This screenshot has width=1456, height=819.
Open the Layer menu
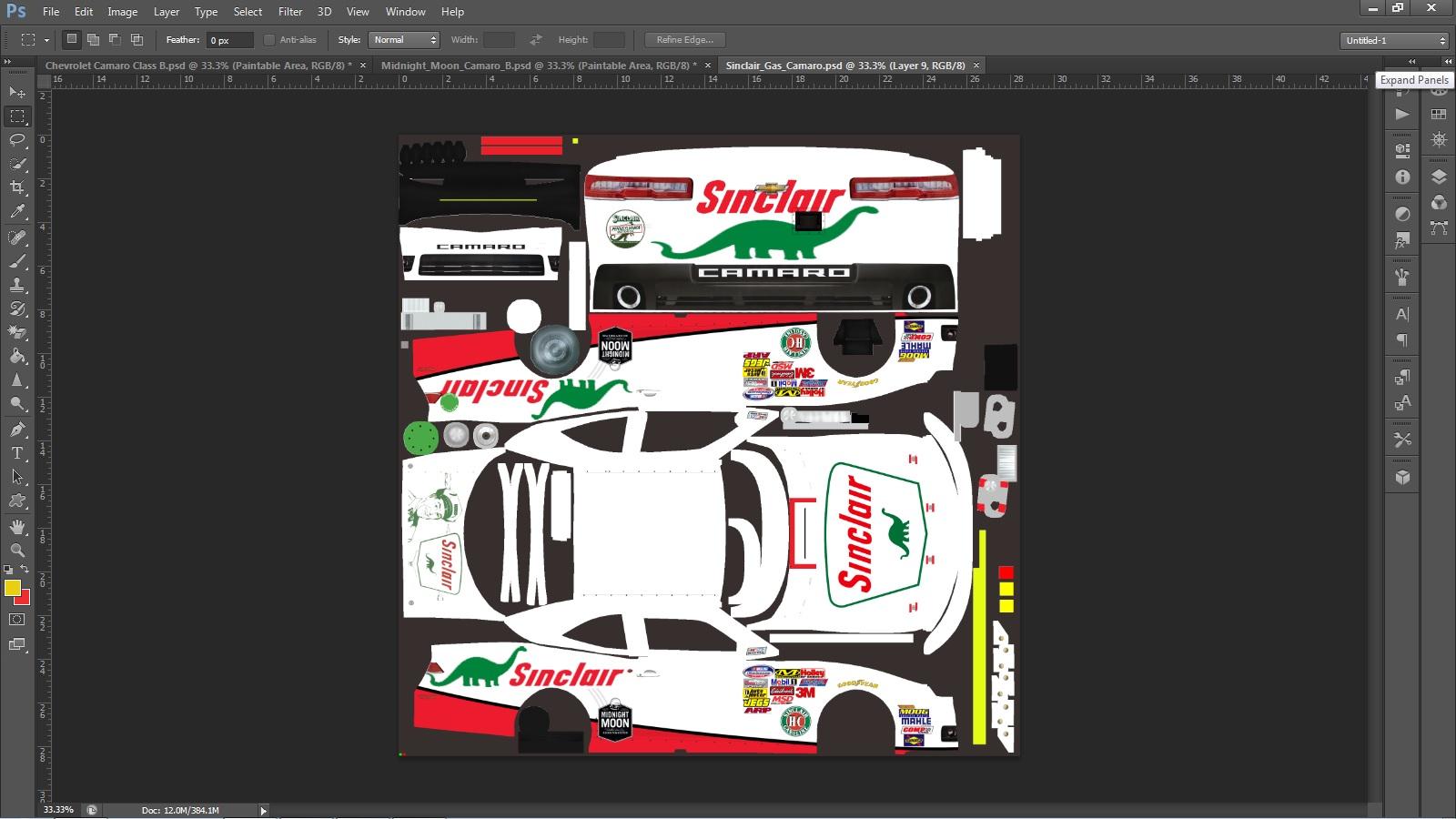[x=167, y=12]
